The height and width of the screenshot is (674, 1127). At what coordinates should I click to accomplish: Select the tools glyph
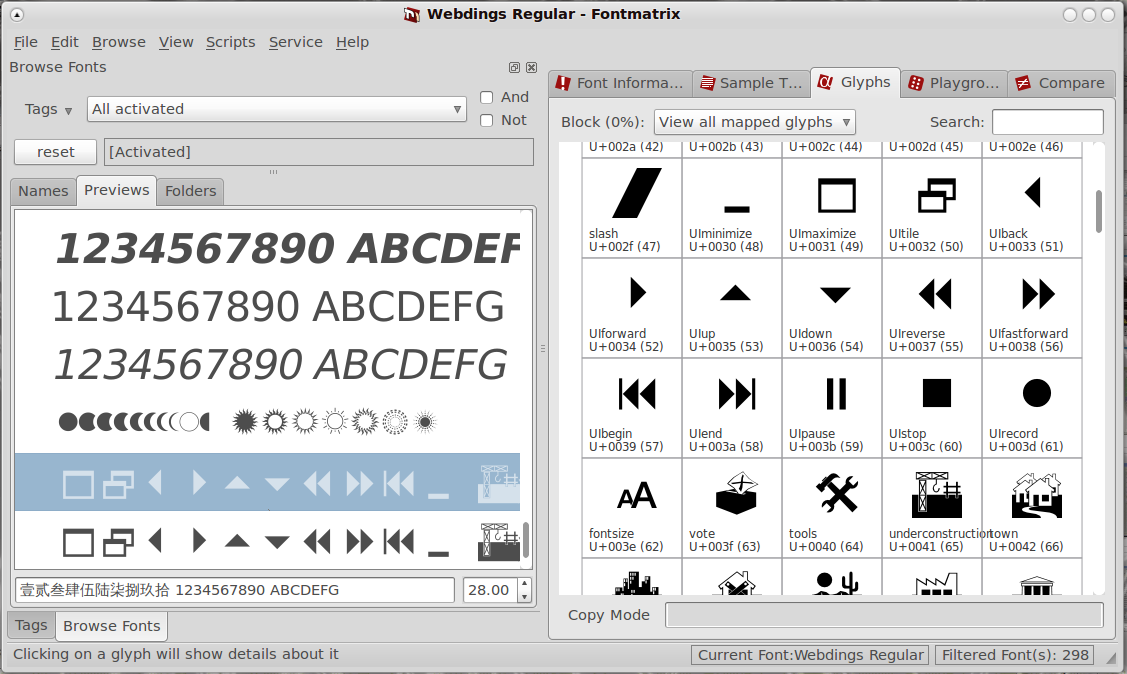click(832, 508)
